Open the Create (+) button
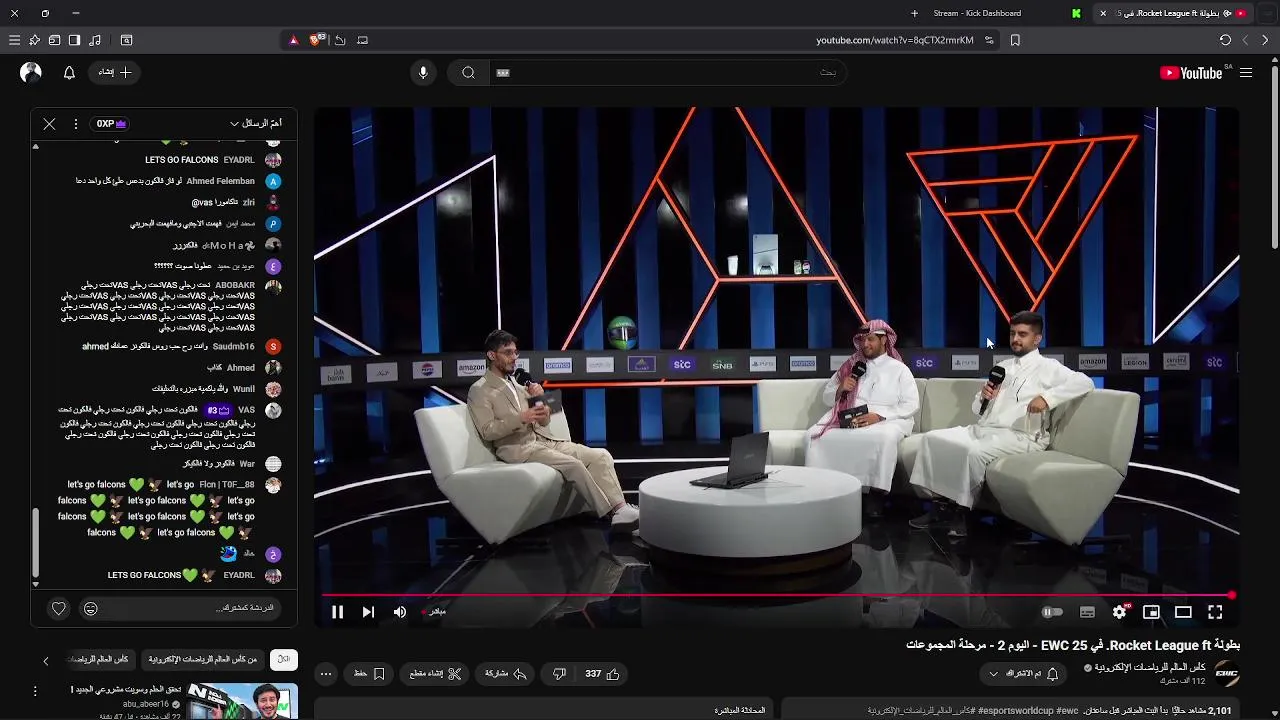 115,72
